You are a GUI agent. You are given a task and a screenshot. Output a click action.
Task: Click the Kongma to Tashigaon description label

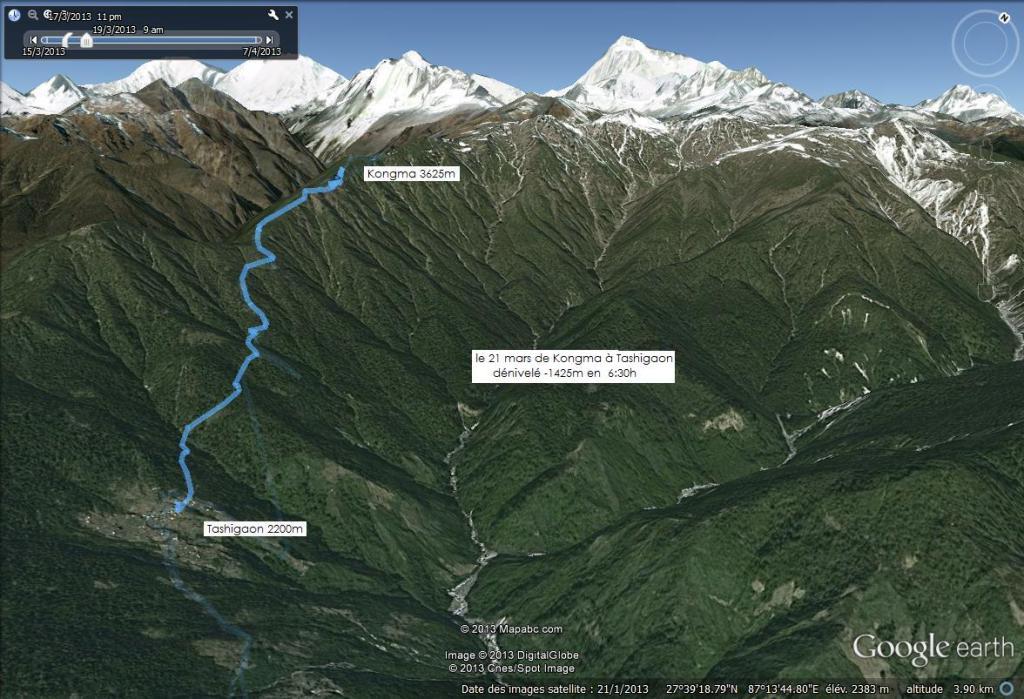(573, 366)
